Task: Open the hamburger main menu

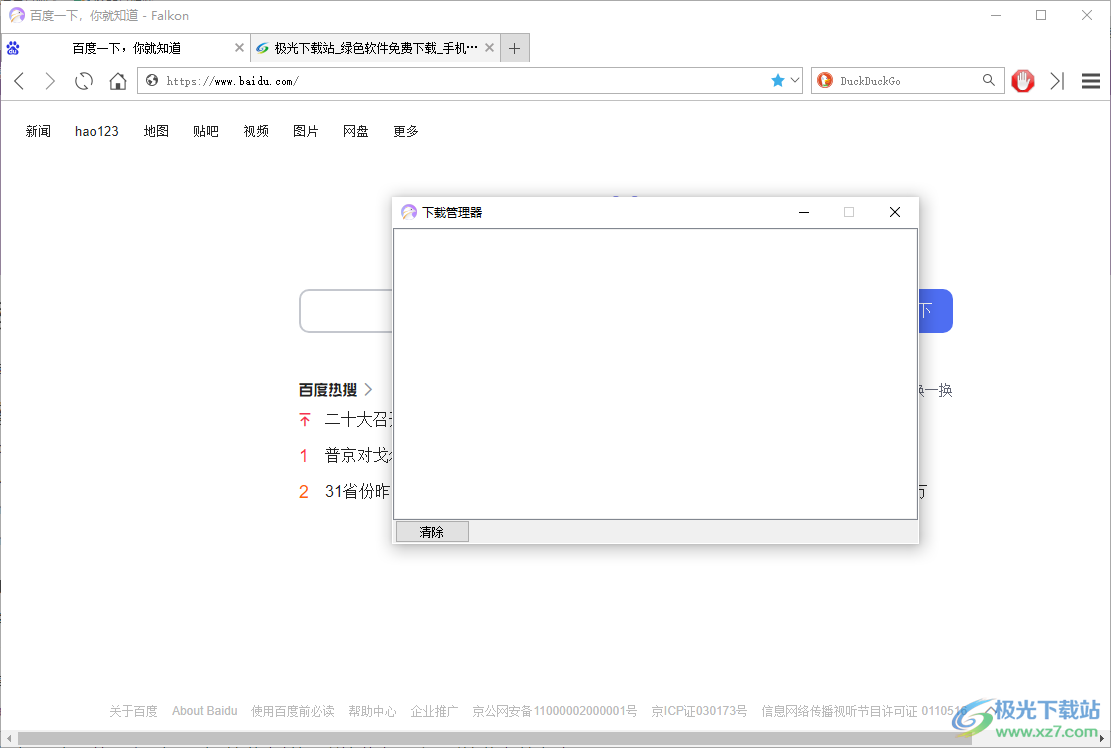Action: point(1091,81)
